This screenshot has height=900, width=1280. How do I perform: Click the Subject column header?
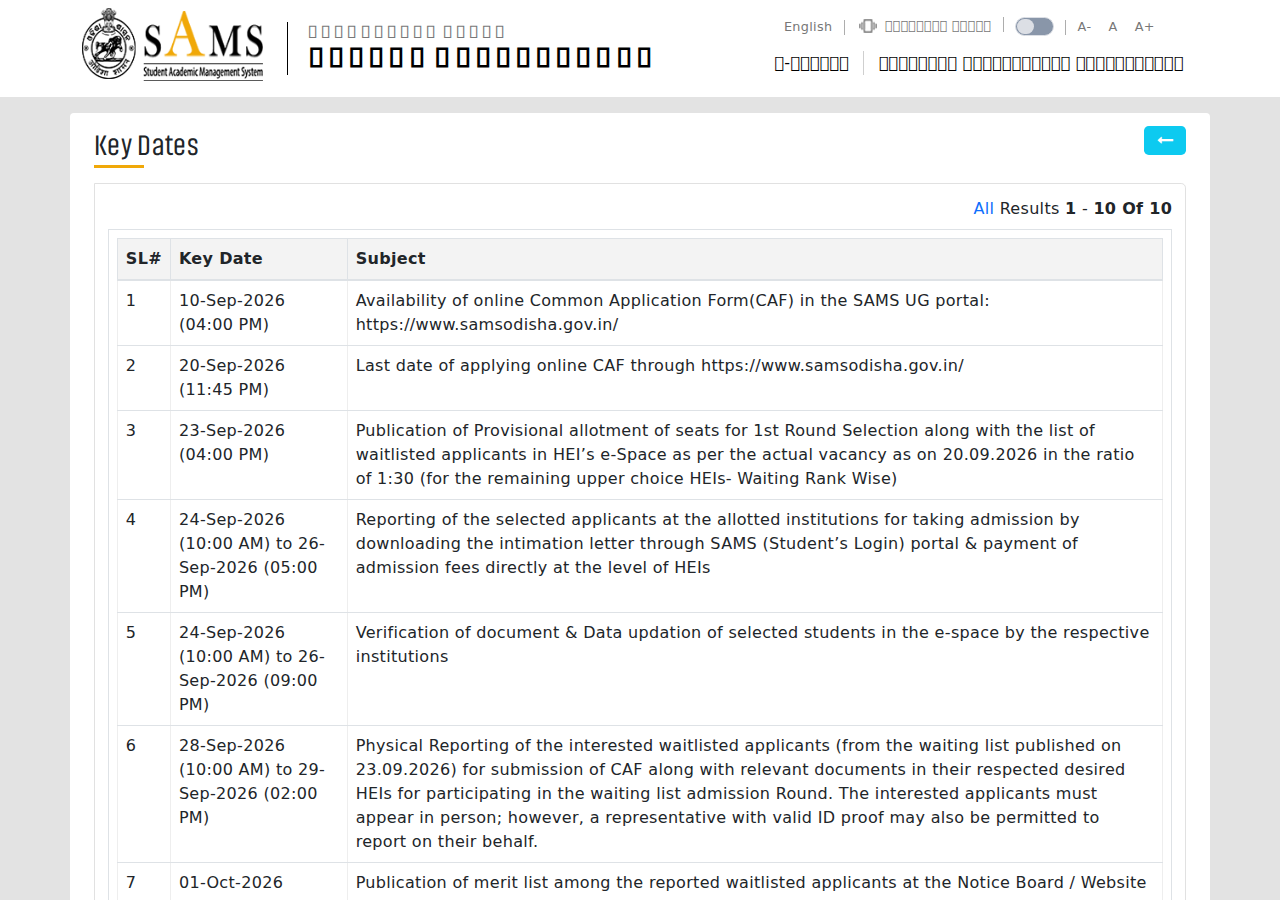point(755,259)
